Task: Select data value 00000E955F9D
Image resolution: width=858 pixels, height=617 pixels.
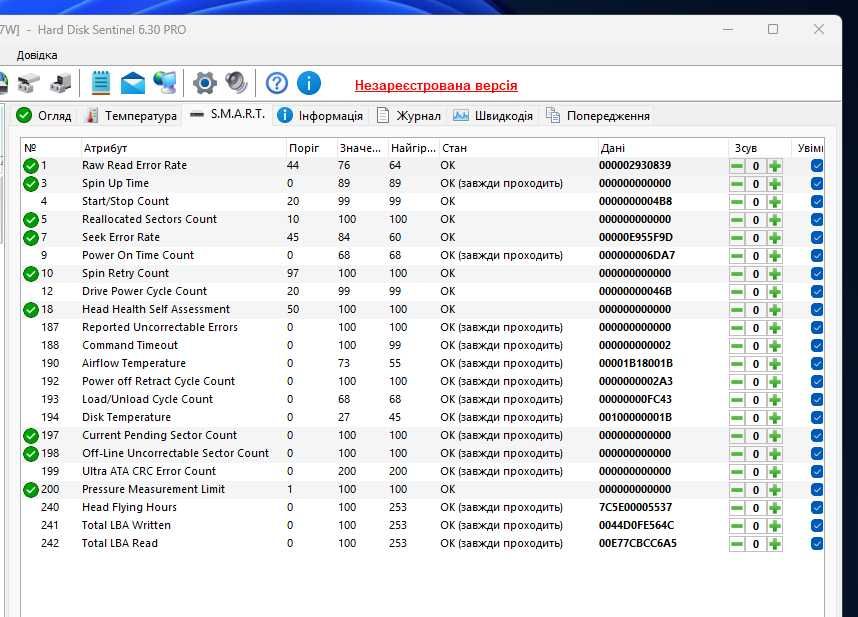Action: coord(635,237)
